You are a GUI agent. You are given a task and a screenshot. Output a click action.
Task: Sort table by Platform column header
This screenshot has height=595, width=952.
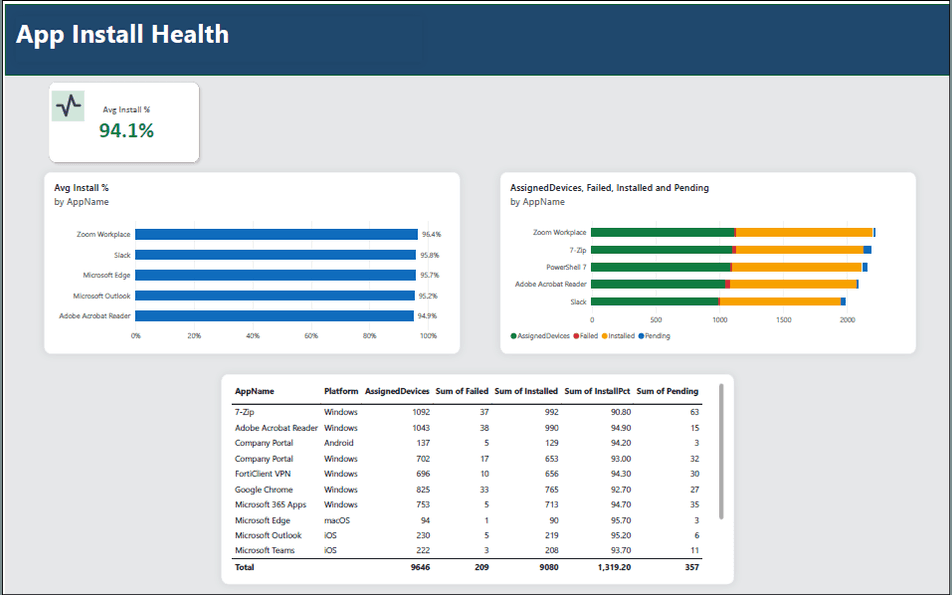(x=341, y=391)
